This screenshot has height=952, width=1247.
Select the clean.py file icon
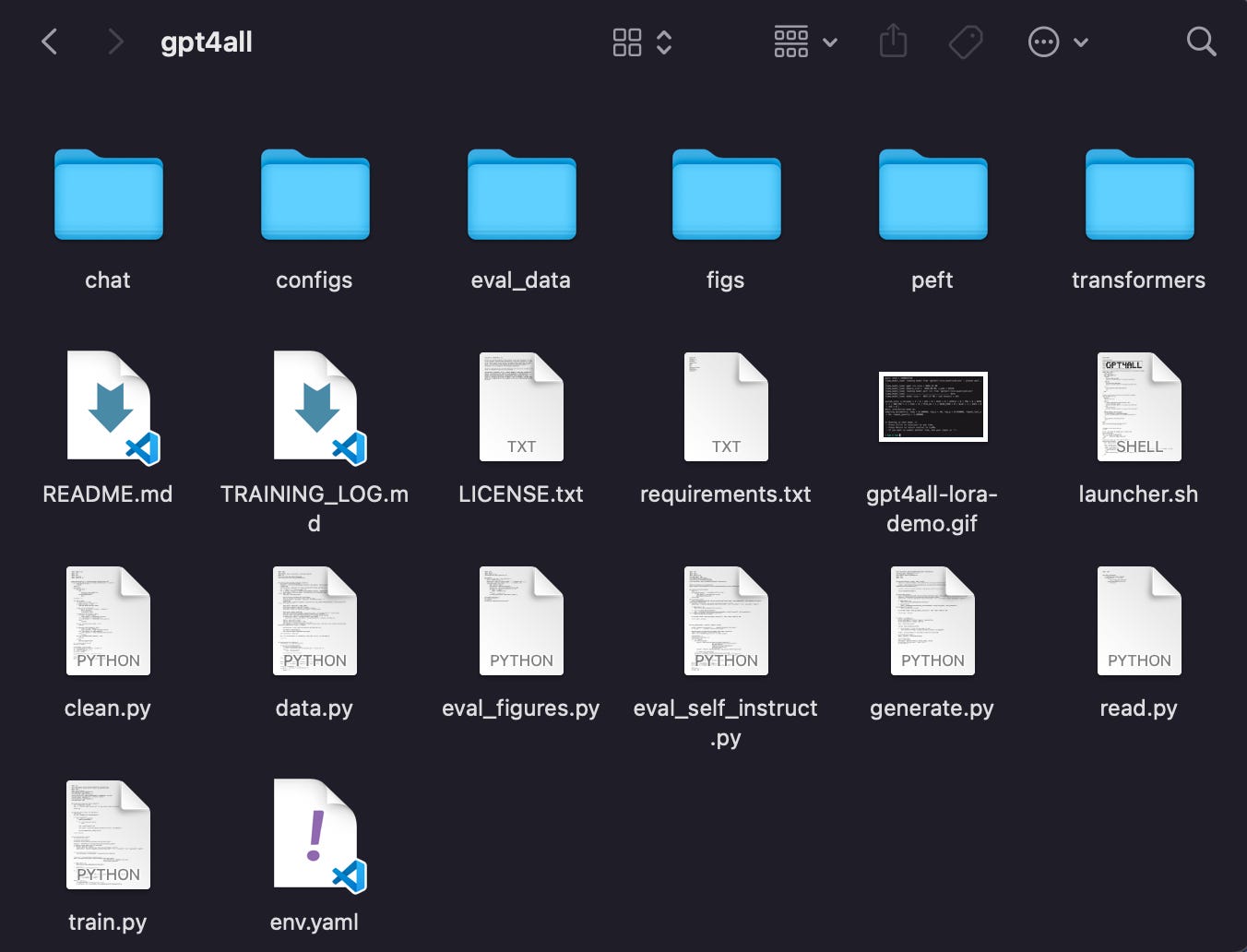coord(108,621)
